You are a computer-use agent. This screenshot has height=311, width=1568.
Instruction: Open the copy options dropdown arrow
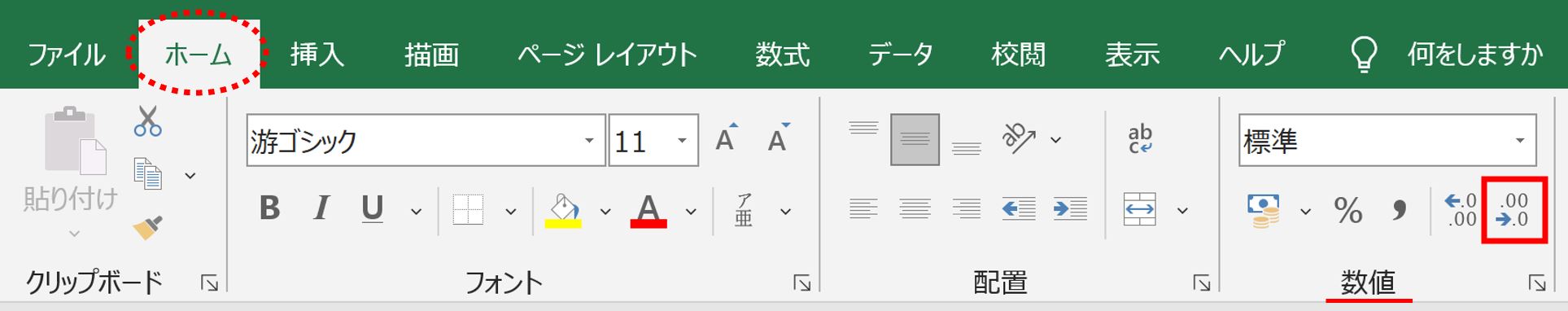point(190,175)
